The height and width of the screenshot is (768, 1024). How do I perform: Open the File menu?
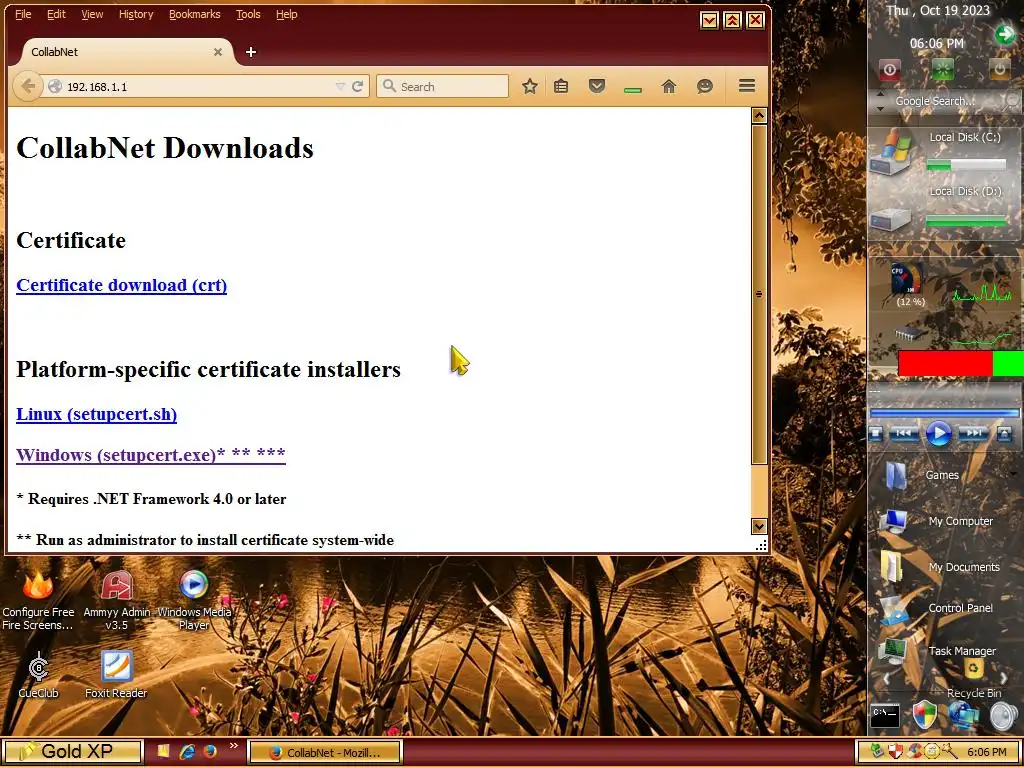click(x=23, y=14)
